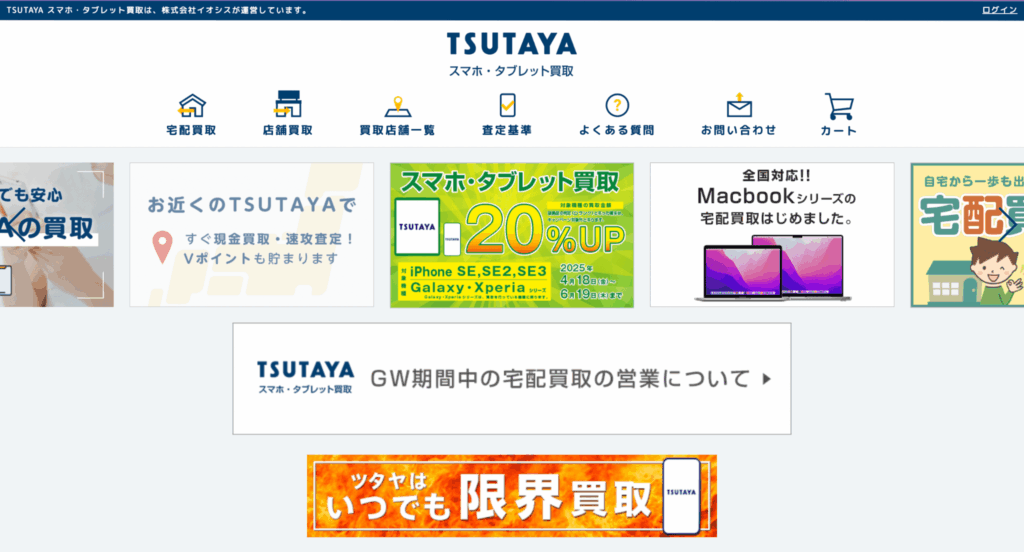Click the スマホ・タブレット買取 subtitle under the header logo
The width and height of the screenshot is (1024, 552).
pyautogui.click(x=511, y=71)
